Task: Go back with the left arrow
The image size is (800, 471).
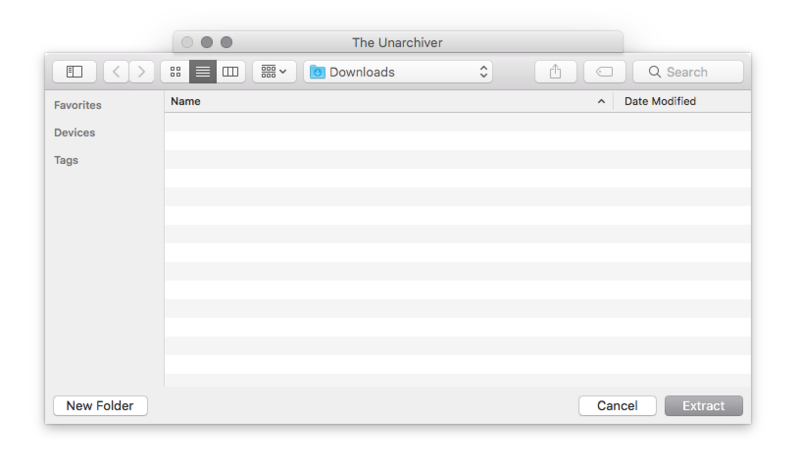Action: 116,72
